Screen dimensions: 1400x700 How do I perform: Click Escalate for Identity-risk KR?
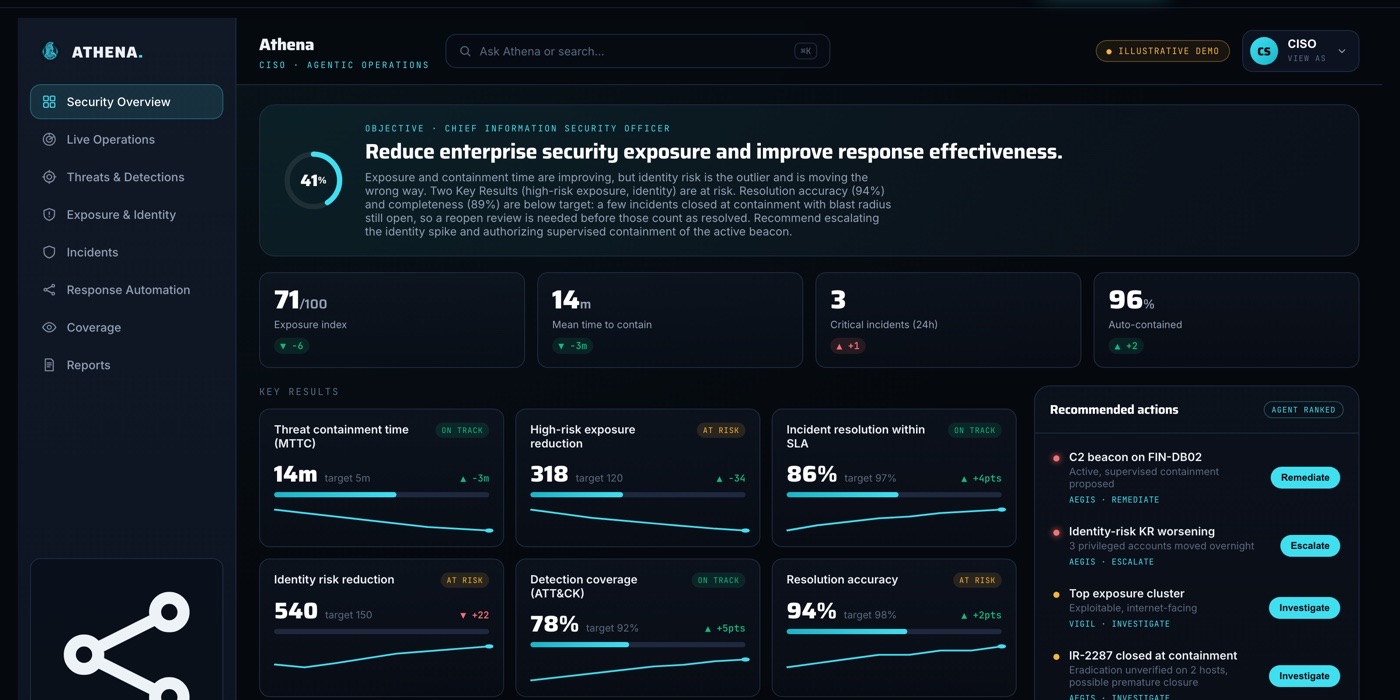click(x=1310, y=546)
